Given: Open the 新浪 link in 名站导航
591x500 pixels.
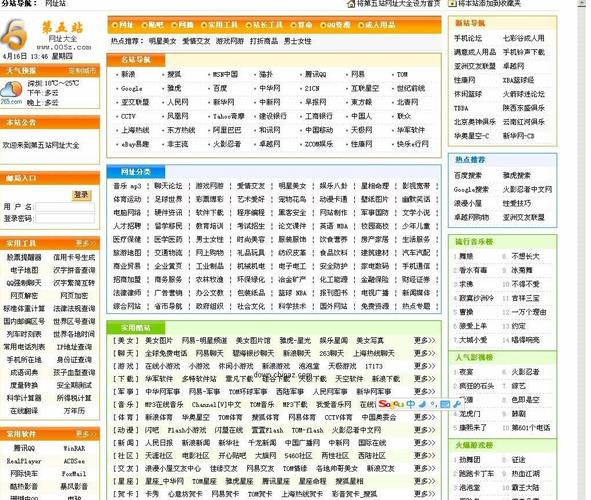Looking at the screenshot, I should click(128, 74).
